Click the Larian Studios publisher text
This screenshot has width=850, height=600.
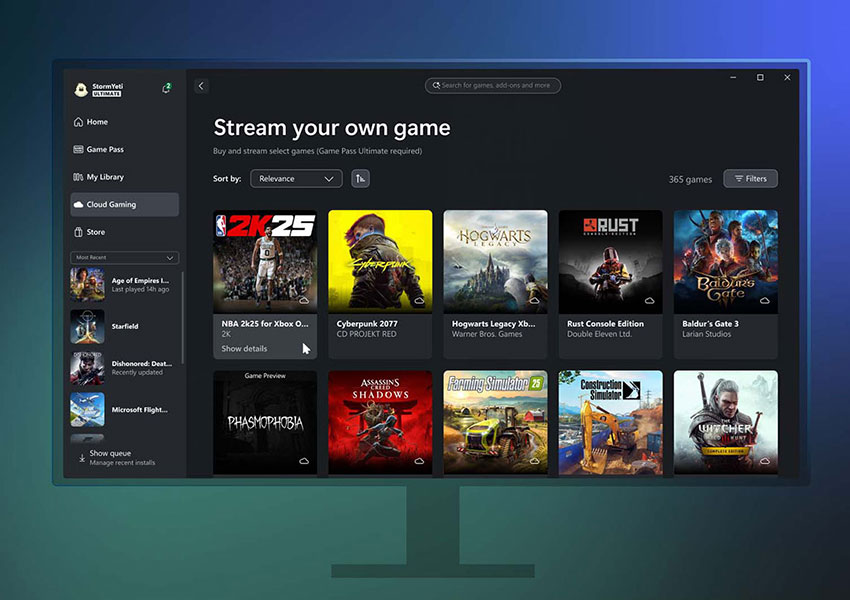pyautogui.click(x=706, y=334)
